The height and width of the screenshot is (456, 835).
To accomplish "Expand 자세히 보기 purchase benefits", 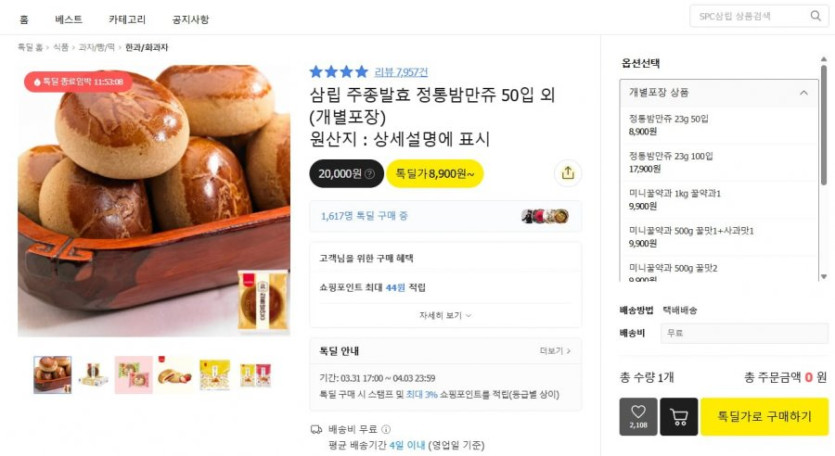I will coord(445,315).
